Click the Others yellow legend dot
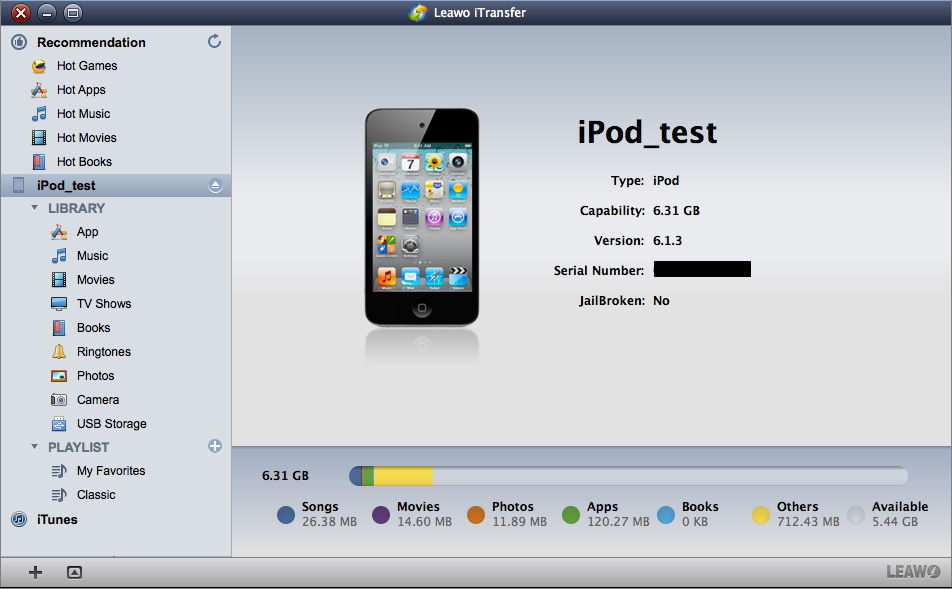This screenshot has height=589, width=952. pos(761,515)
